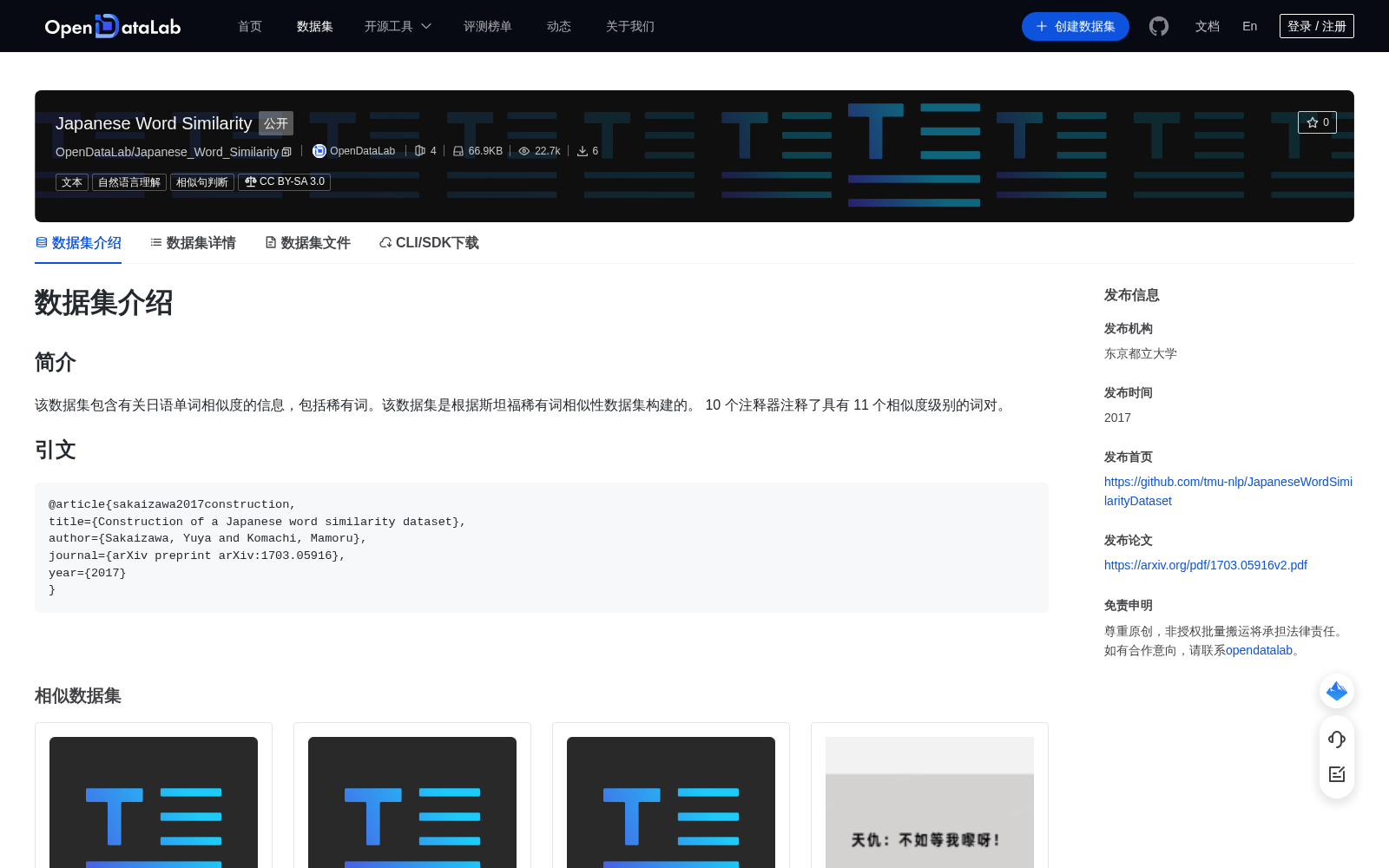Star this dataset
This screenshot has height=868, width=1389.
[x=1317, y=122]
